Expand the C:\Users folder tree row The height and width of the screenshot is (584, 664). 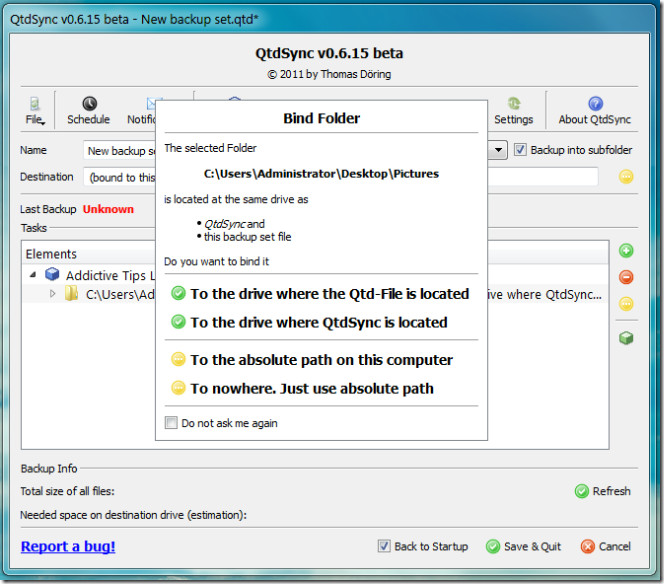[x=52, y=293]
